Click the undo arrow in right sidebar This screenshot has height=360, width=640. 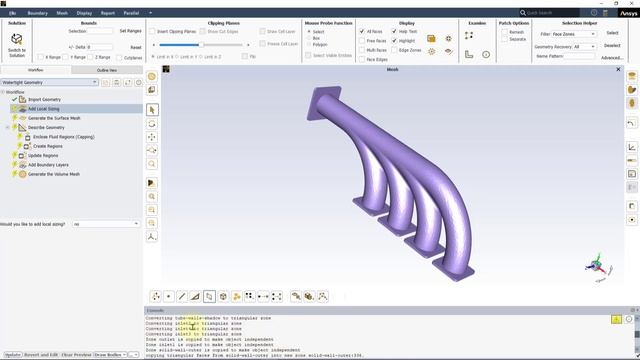pyautogui.click(x=631, y=123)
